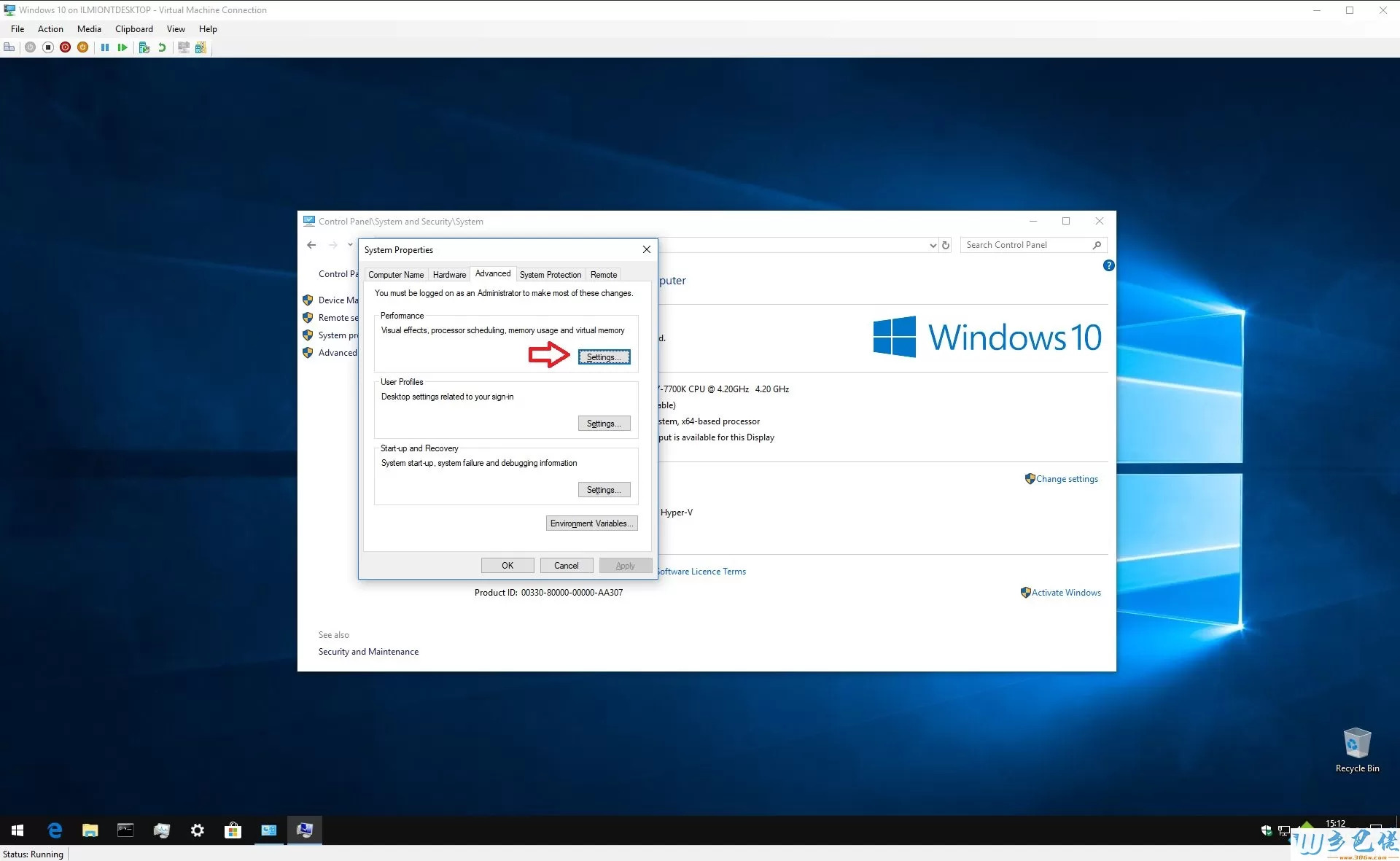The image size is (1400, 861).
Task: Click Environment Variables button
Action: 591,523
